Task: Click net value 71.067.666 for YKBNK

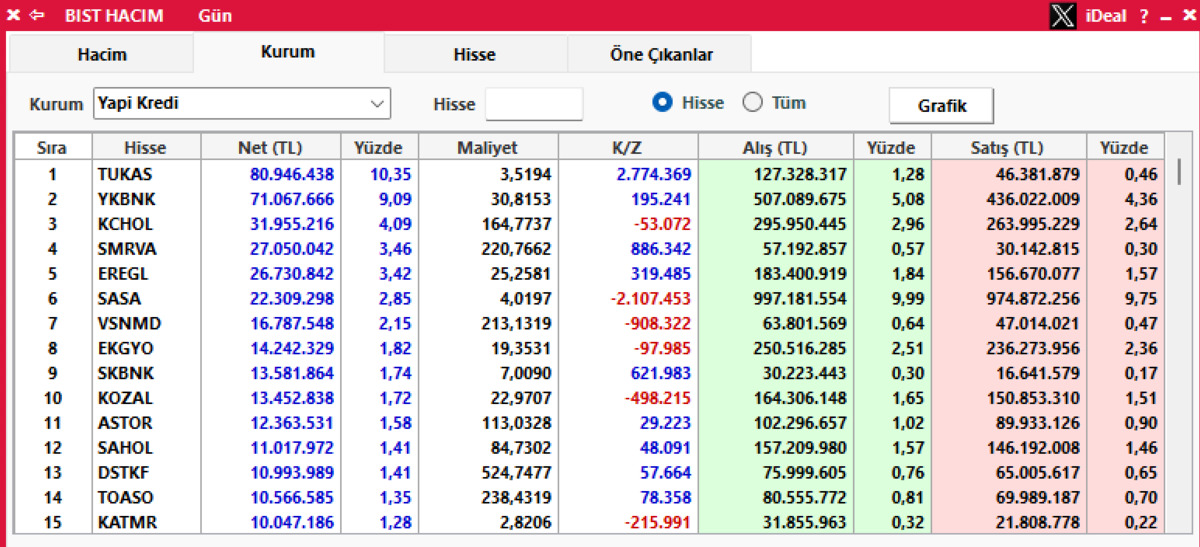Action: [292, 199]
